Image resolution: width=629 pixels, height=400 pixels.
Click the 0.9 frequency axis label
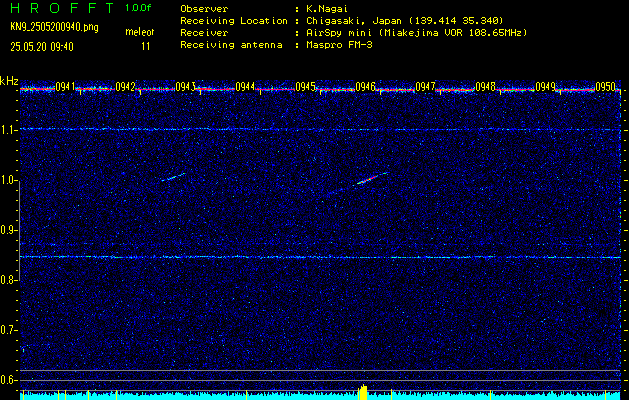tap(9, 230)
